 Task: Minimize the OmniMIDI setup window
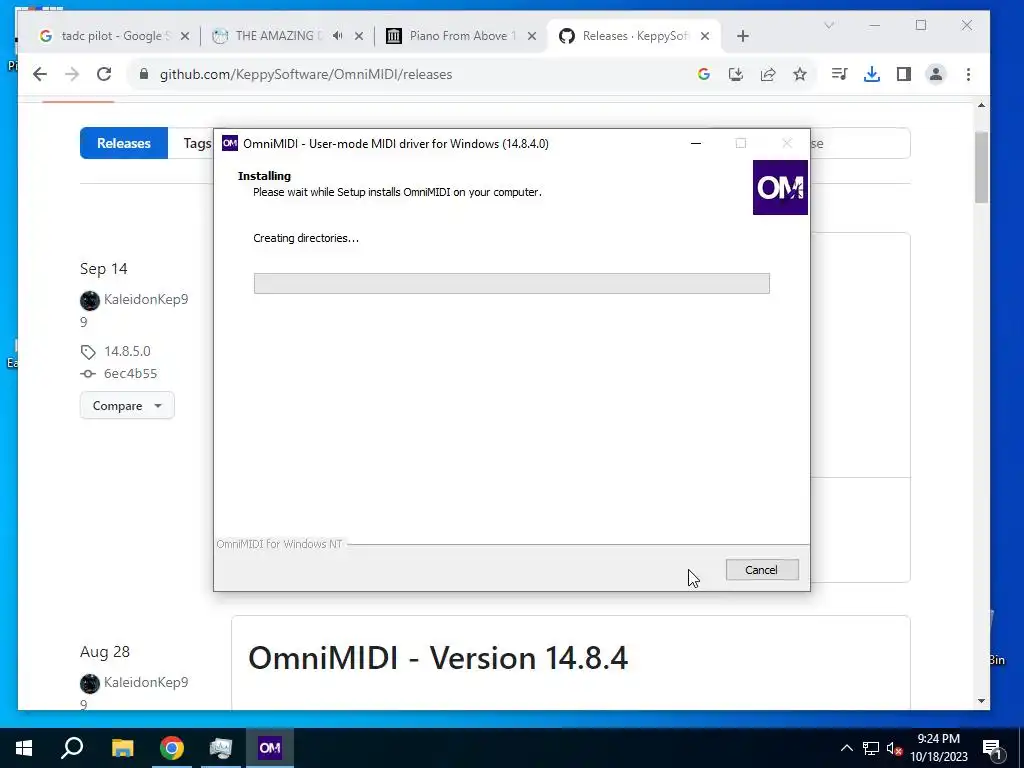[x=696, y=143]
